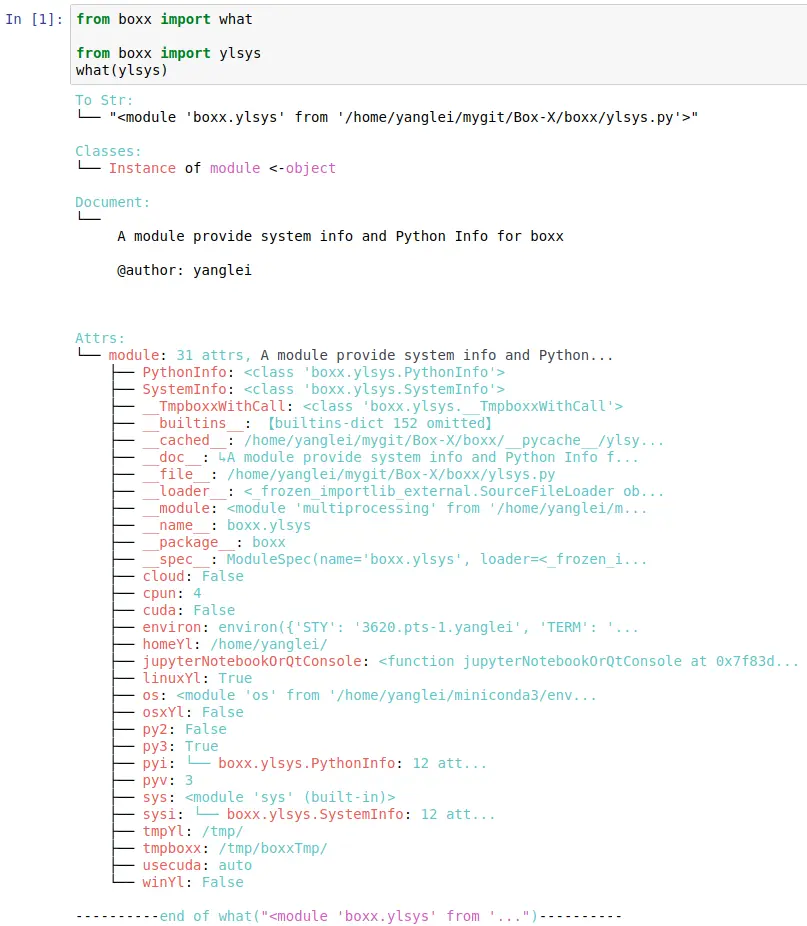The width and height of the screenshot is (807, 926).
Task: Select the 'cpun: 4' row
Action: click(172, 594)
